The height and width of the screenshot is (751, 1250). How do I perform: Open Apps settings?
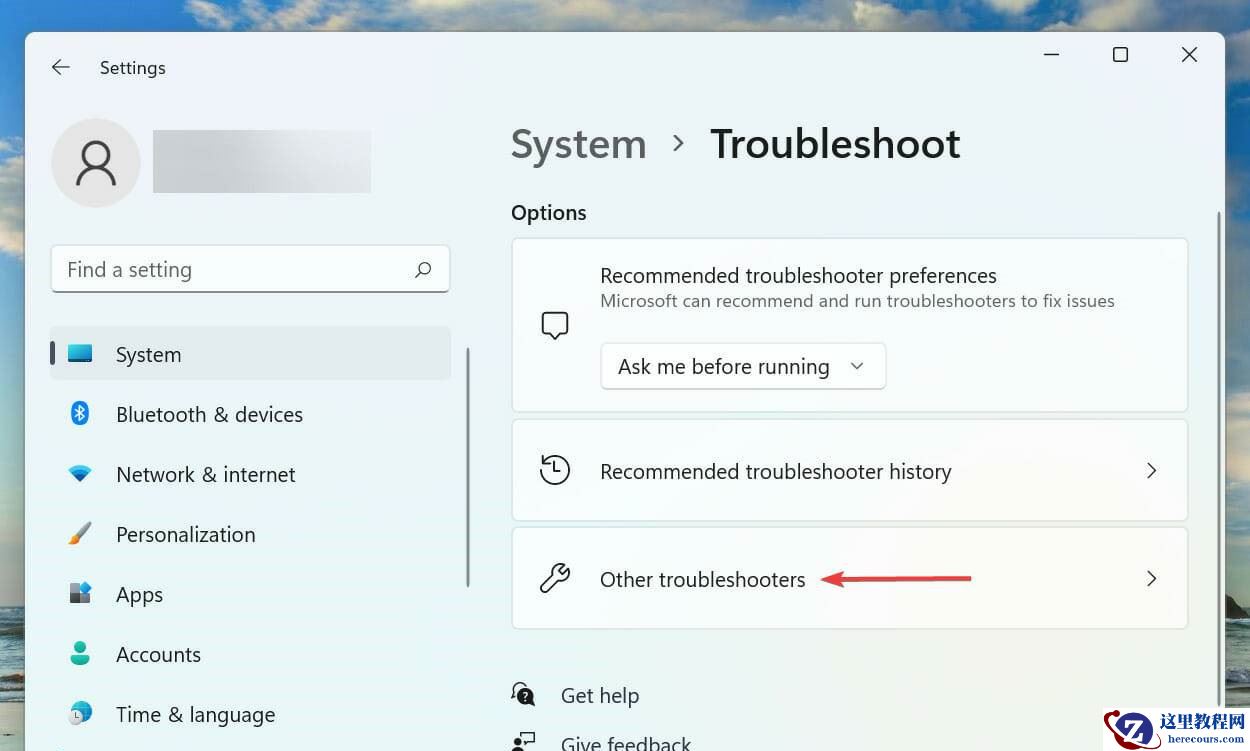[251, 594]
